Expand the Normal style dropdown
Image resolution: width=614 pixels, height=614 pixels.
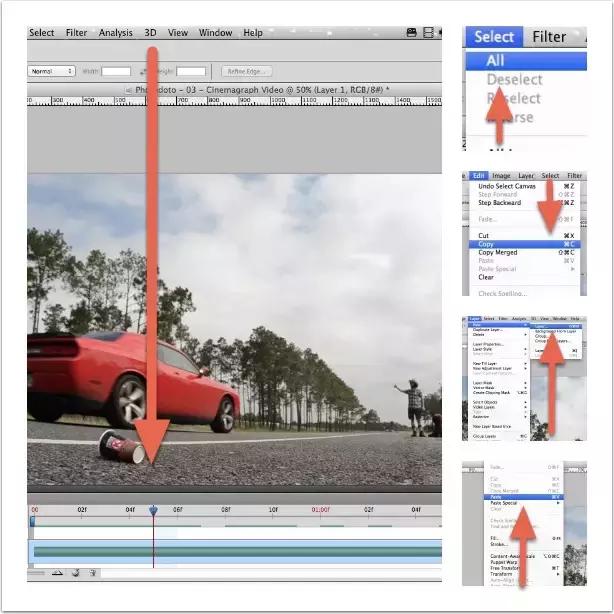coord(52,72)
